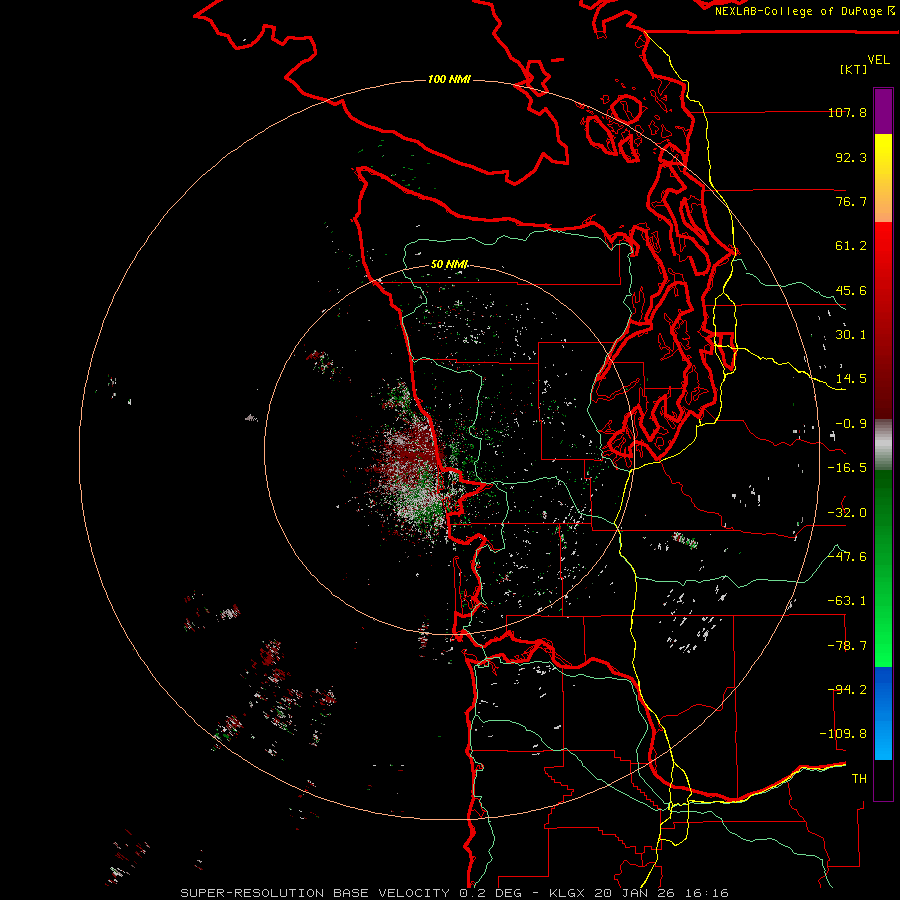Click the -109.8 velocity scale value
The height and width of the screenshot is (900, 900).
(844, 734)
